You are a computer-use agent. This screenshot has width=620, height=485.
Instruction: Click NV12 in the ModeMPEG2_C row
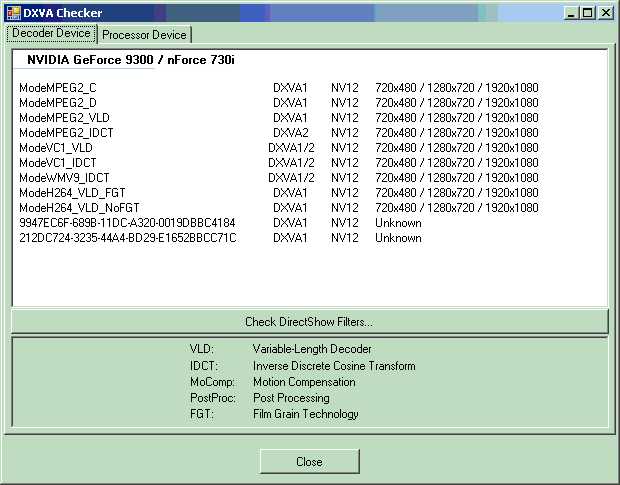(x=345, y=88)
